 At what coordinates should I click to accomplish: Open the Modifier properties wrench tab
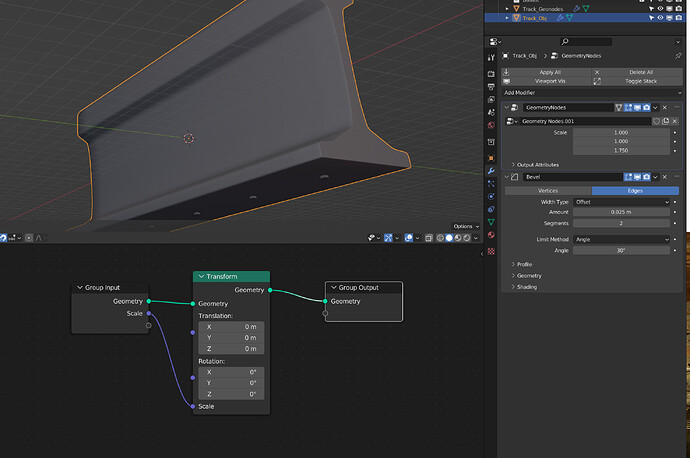coord(491,171)
